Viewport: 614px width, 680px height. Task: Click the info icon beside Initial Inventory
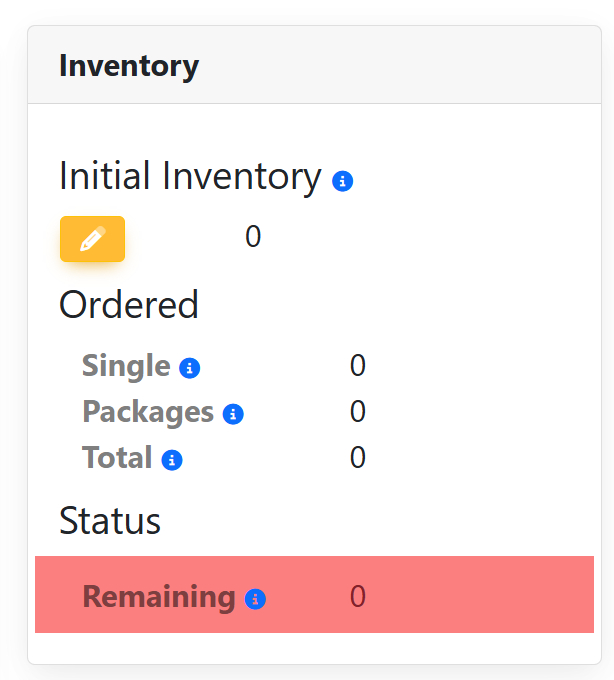342,181
